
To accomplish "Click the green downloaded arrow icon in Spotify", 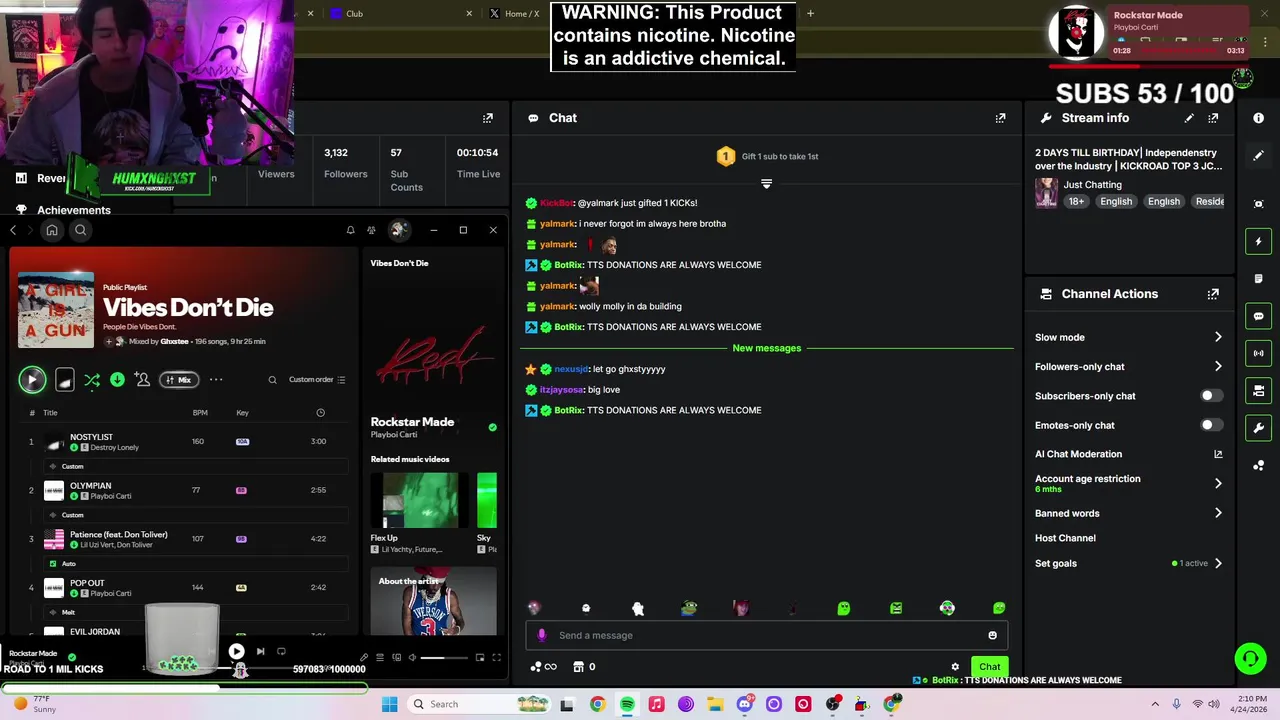I will 117,380.
